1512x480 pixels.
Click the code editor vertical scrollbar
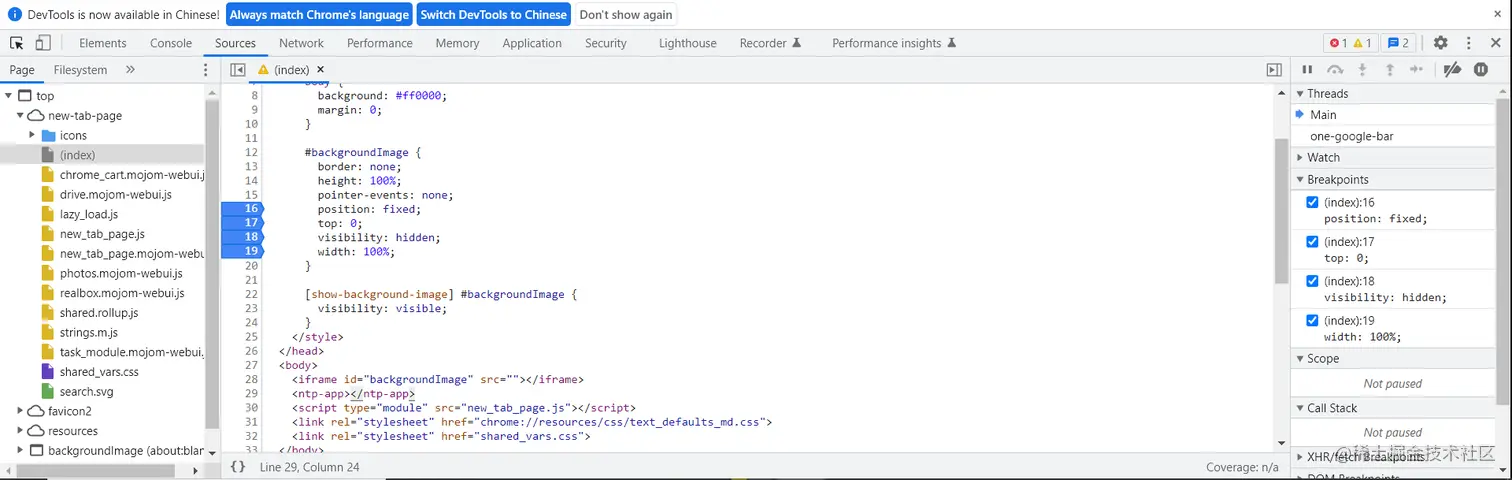tap(1281, 211)
